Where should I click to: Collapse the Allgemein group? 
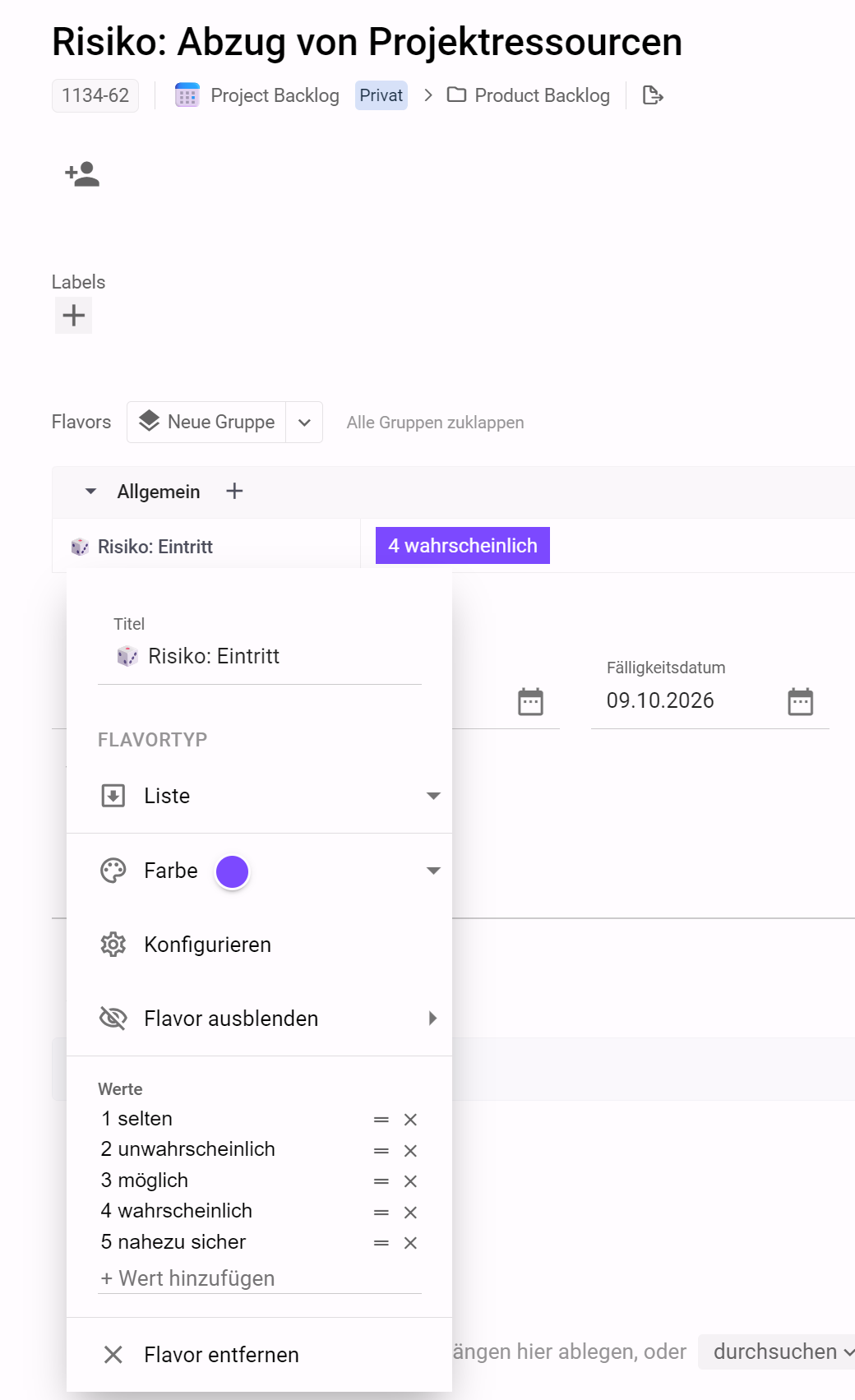pos(90,492)
